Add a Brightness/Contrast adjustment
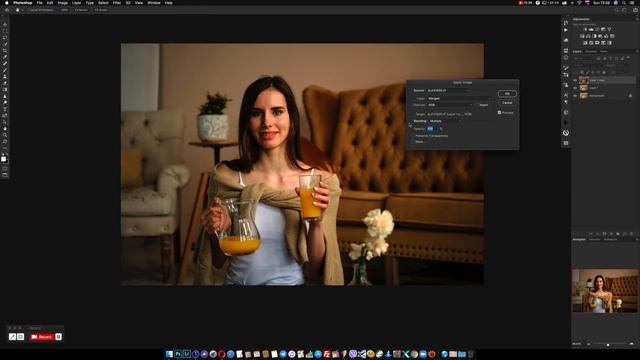 585,29
